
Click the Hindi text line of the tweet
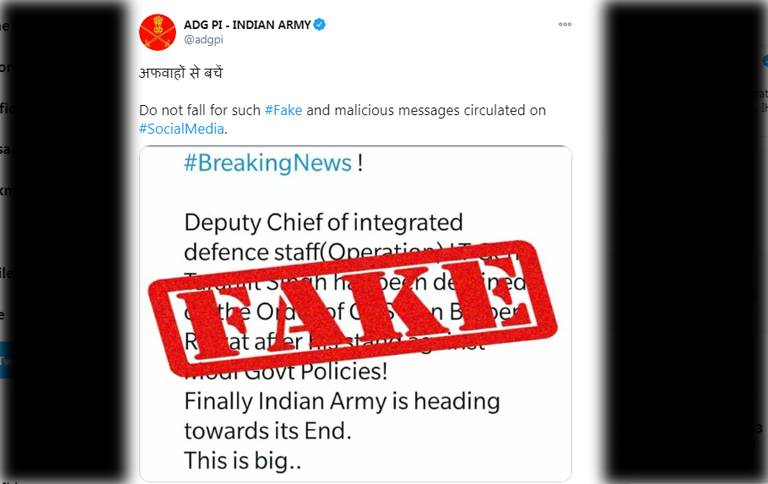[x=181, y=73]
